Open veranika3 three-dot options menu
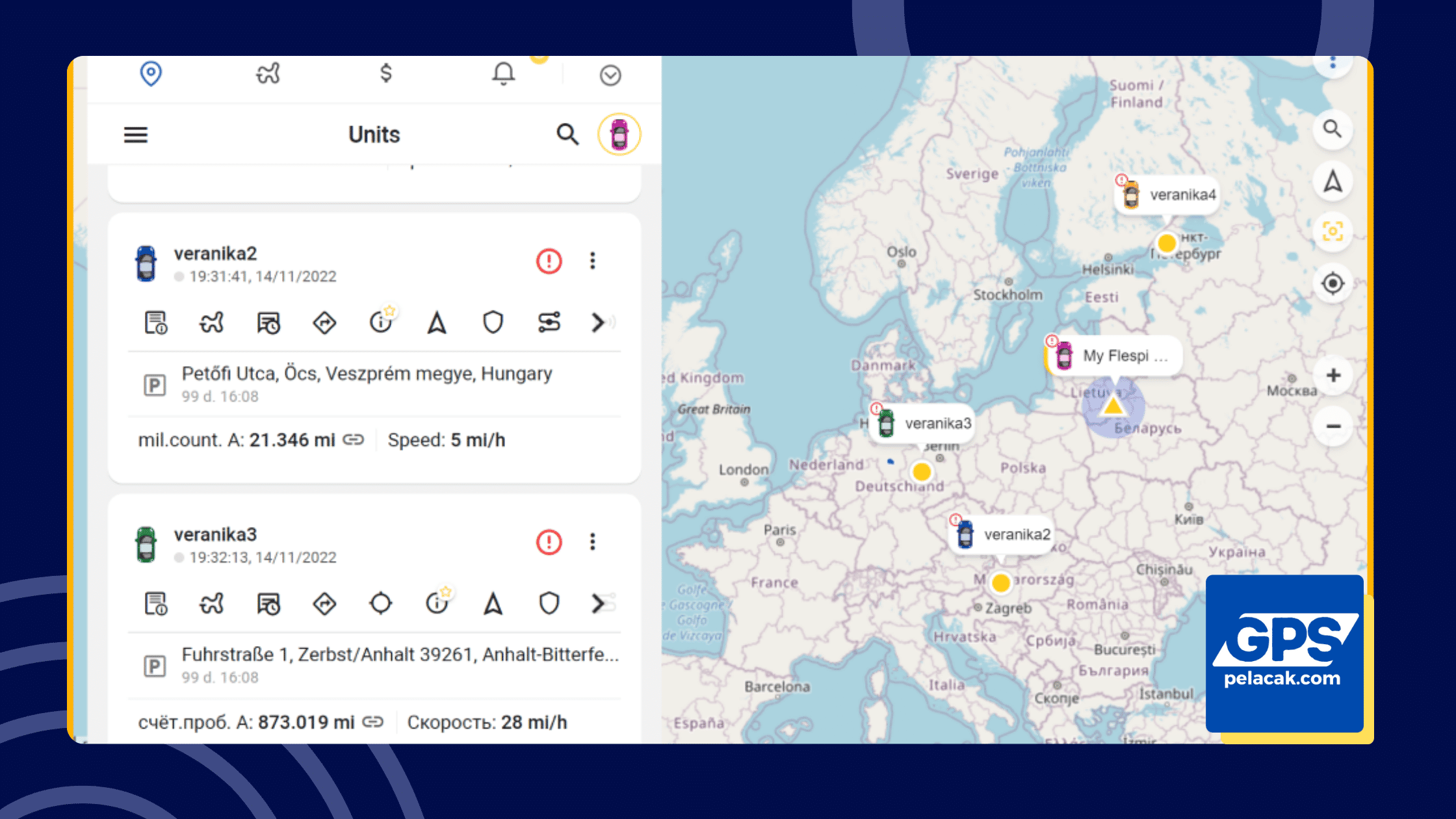The height and width of the screenshot is (819, 1456). [592, 541]
